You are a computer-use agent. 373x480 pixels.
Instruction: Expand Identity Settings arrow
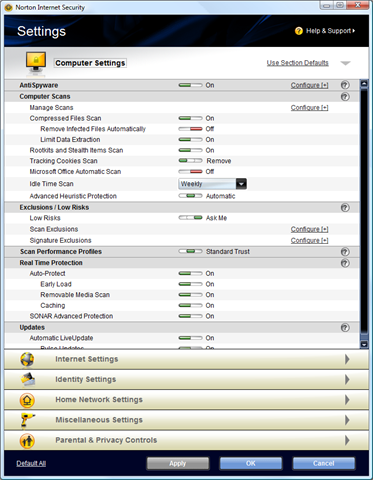point(347,380)
